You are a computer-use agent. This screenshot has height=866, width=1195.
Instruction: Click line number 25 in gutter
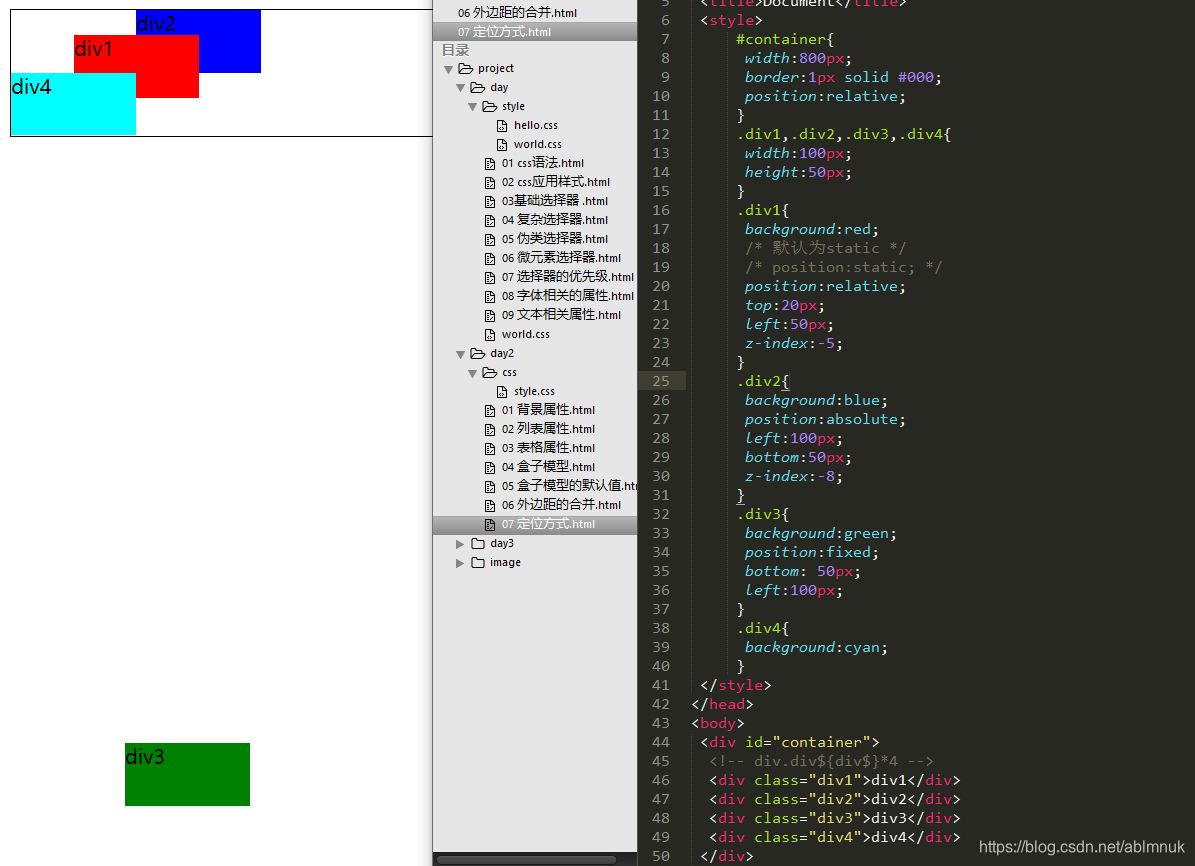pyautogui.click(x=661, y=381)
